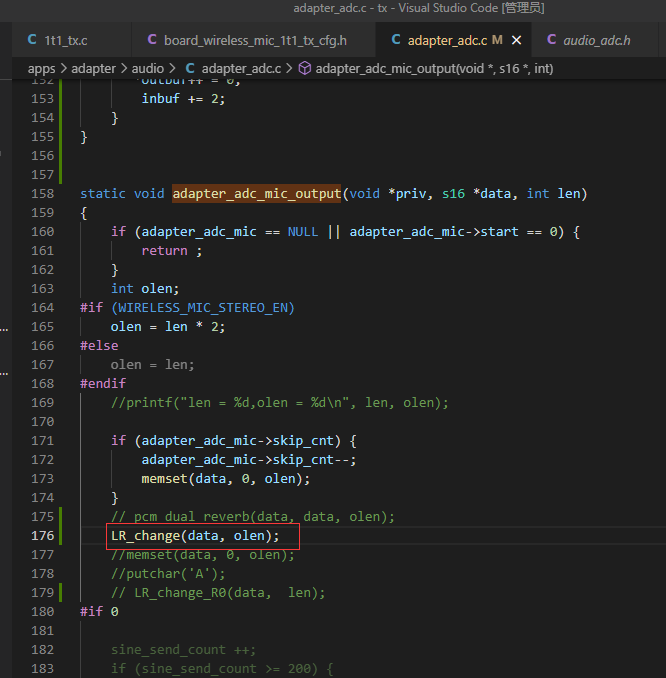The height and width of the screenshot is (678, 666).
Task: Click the commented printf on line 169
Action: [280, 403]
